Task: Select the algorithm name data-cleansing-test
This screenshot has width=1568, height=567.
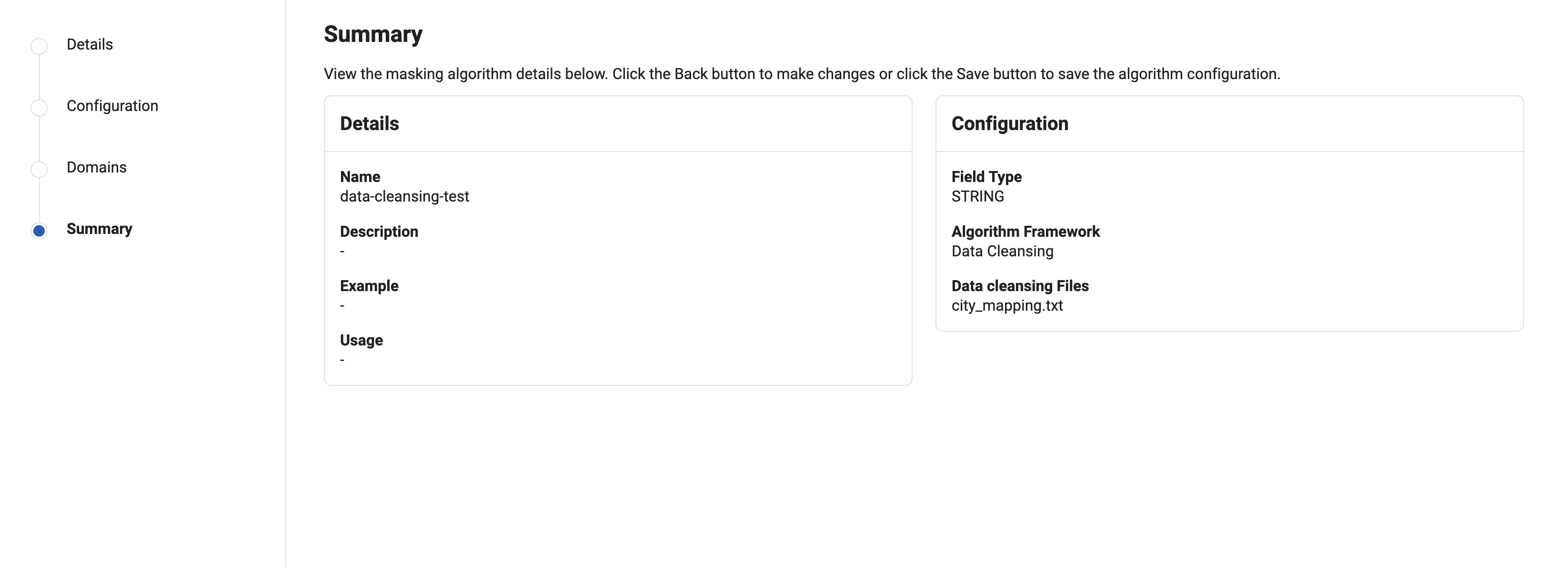Action: (x=404, y=197)
